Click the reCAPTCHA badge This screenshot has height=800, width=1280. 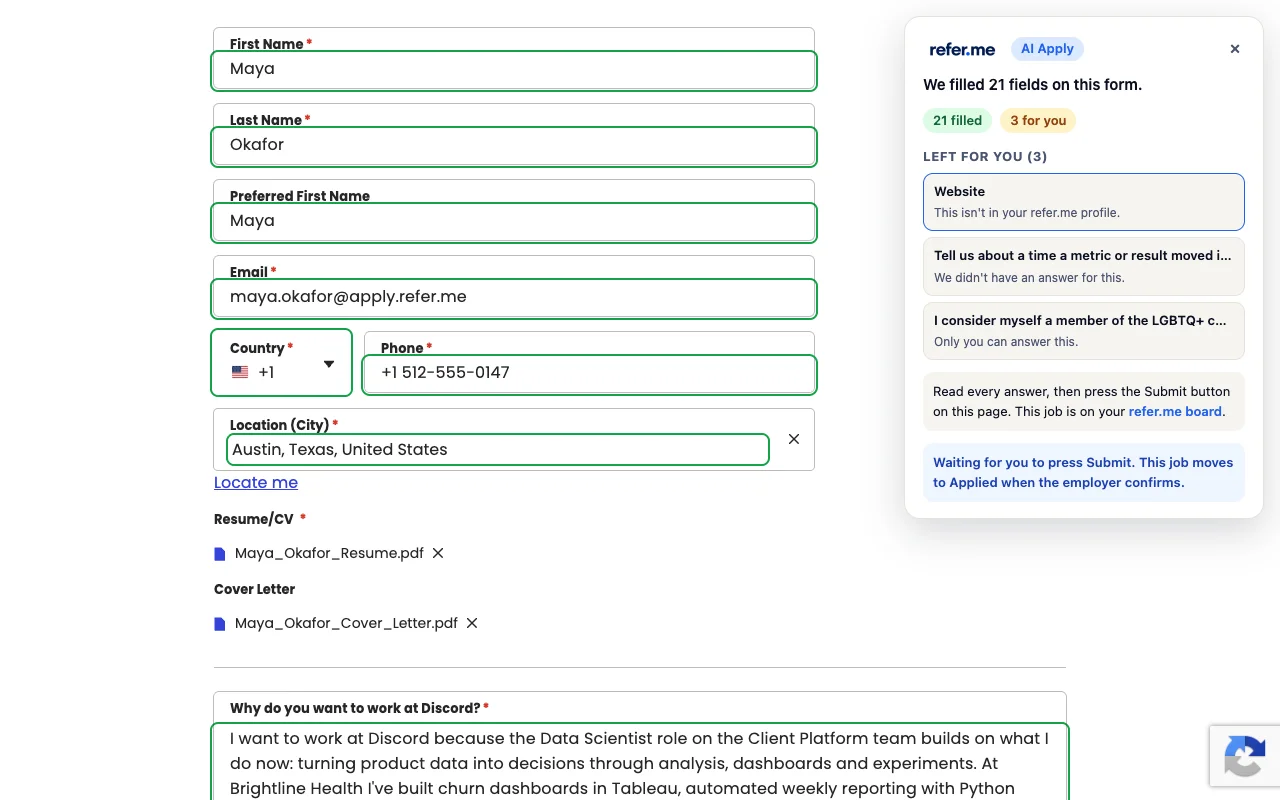coord(1245,755)
